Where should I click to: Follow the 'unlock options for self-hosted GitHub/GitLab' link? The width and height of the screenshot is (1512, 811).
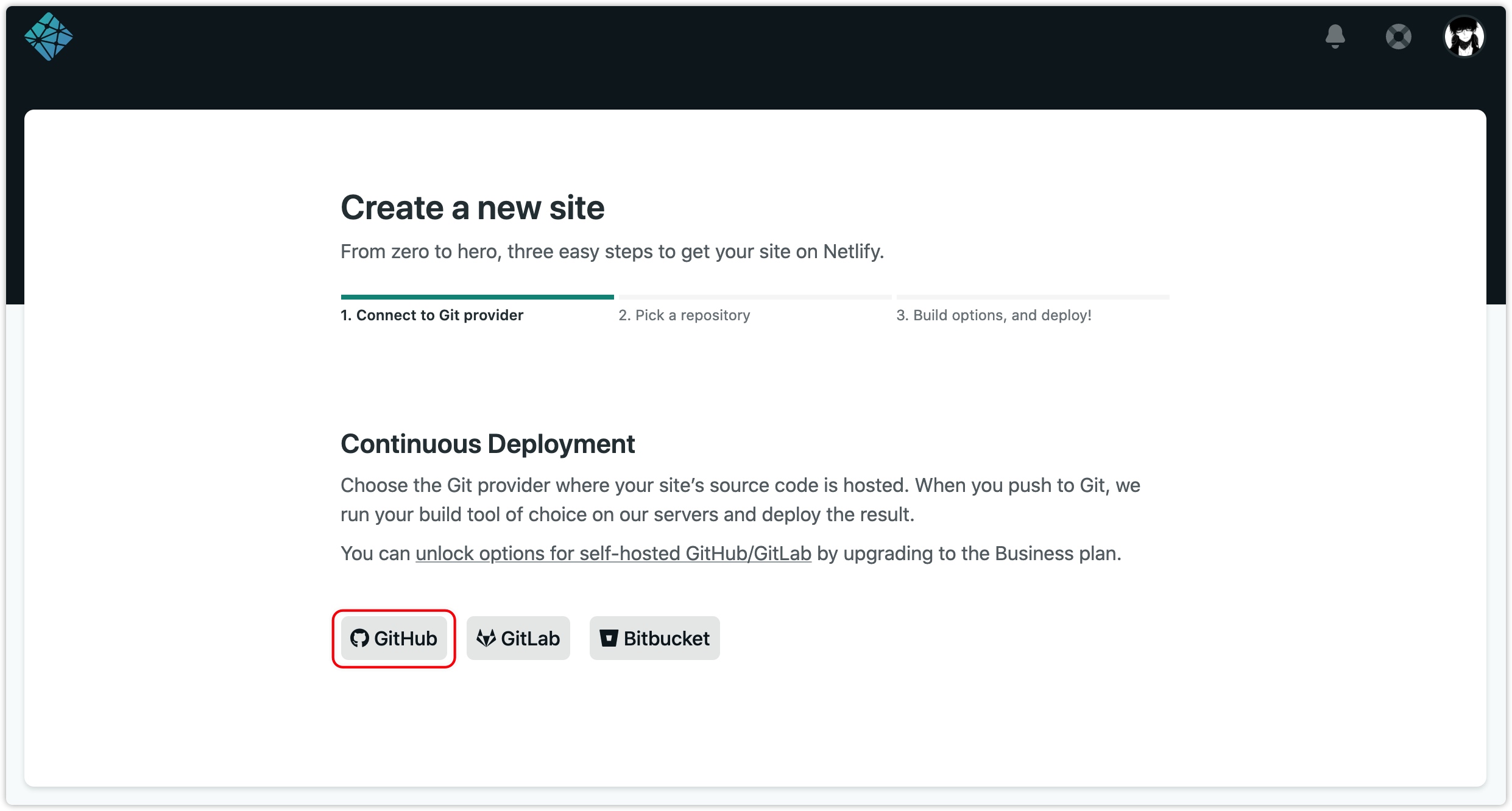613,553
